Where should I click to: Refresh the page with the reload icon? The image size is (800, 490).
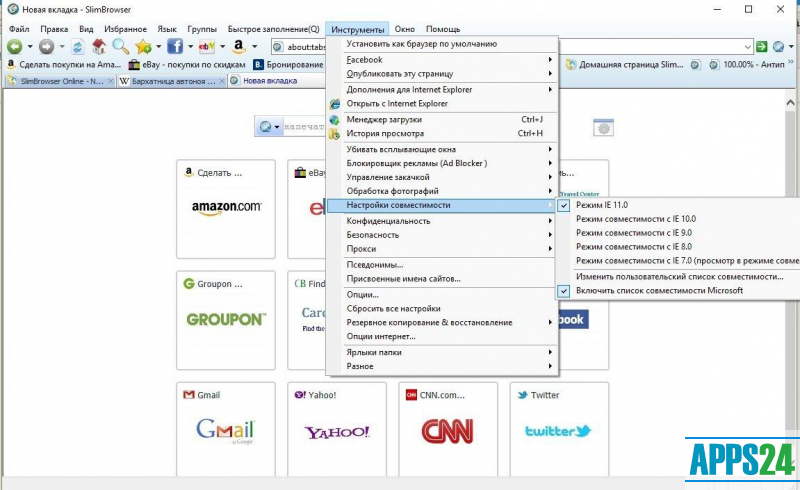coord(77,47)
